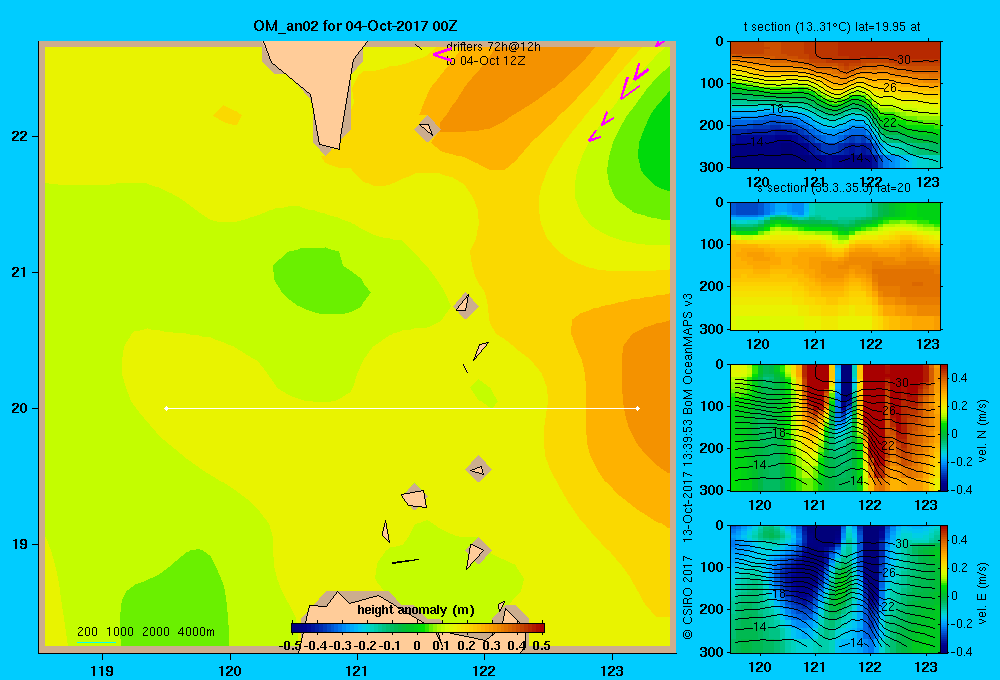1000x680 pixels.
Task: Click the title "OM_an02 for 04-Oct-2017 00Z"
Action: point(355,26)
